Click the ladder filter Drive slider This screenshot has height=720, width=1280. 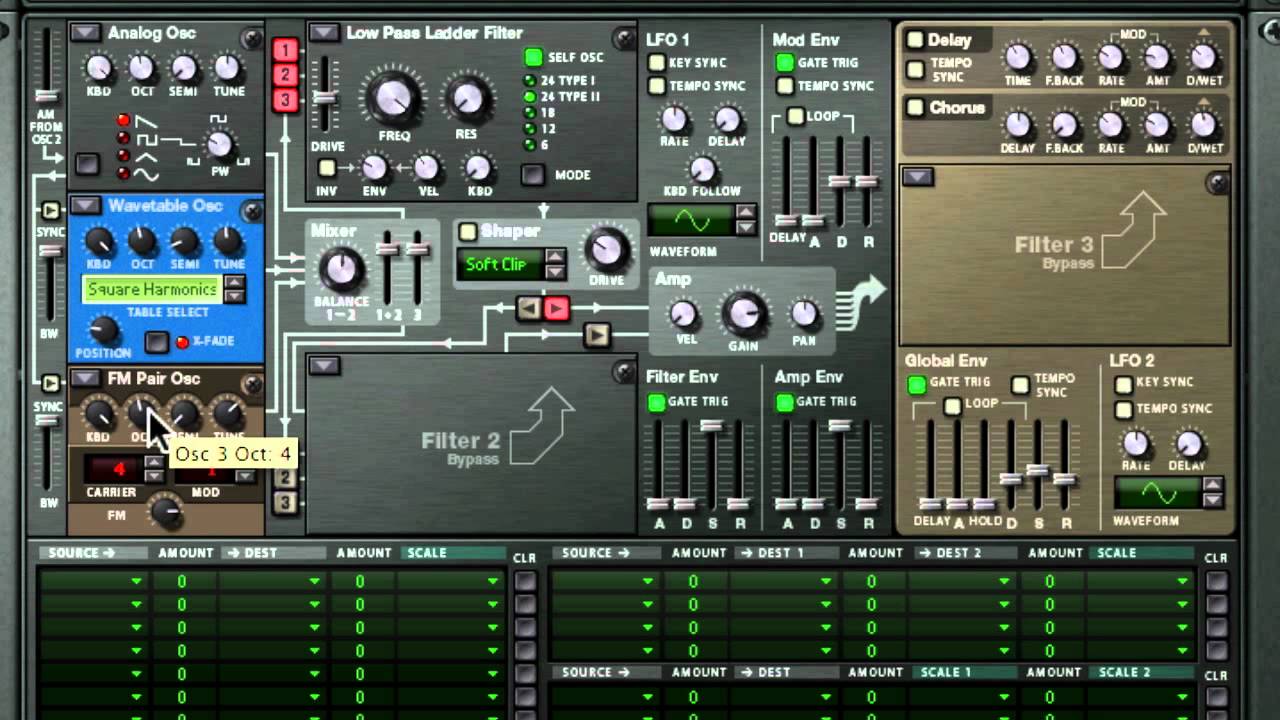(x=323, y=98)
